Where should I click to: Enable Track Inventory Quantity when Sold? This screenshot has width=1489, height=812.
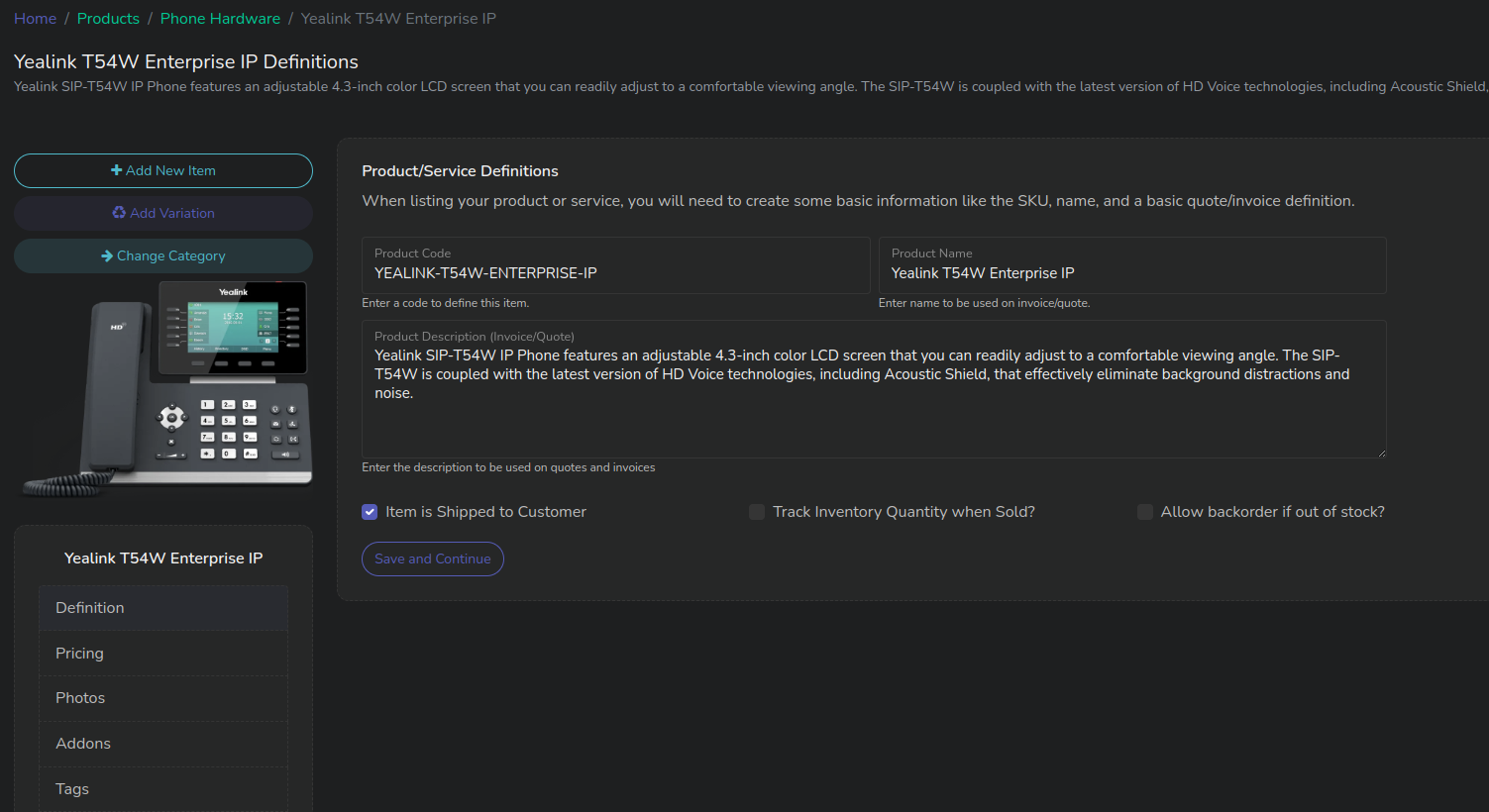point(757,512)
